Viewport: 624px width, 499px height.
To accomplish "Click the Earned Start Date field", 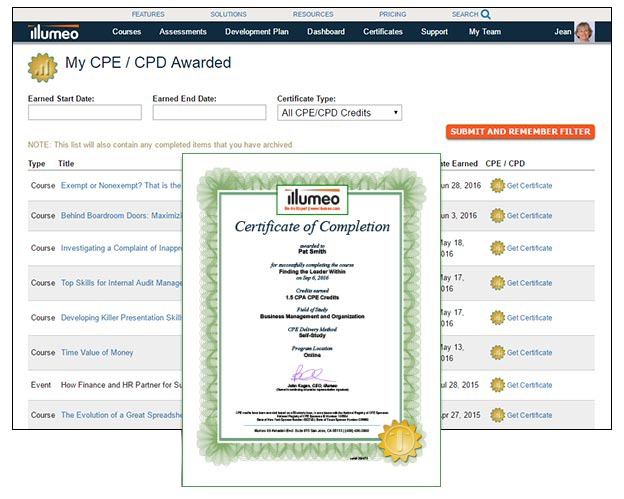I will [85, 112].
